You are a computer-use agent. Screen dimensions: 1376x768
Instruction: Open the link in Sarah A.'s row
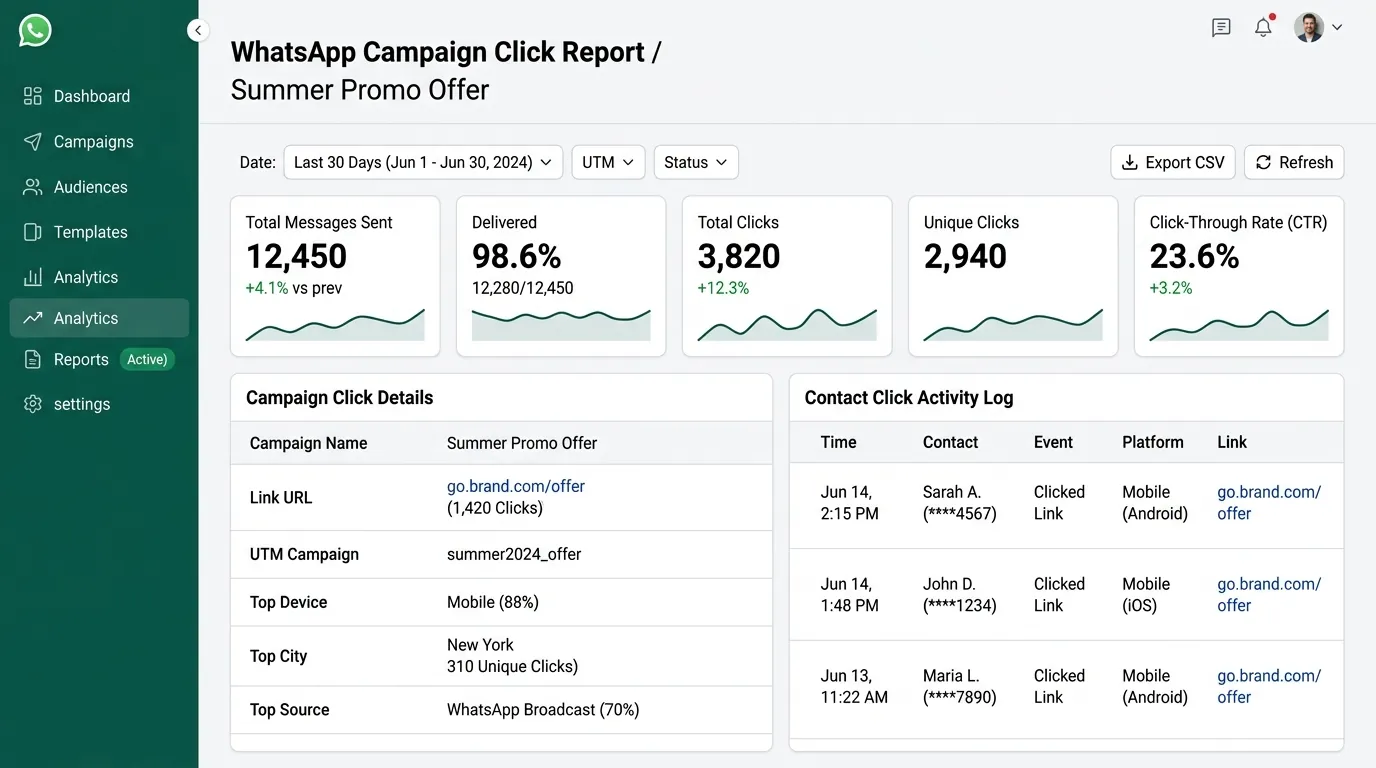click(x=1269, y=503)
